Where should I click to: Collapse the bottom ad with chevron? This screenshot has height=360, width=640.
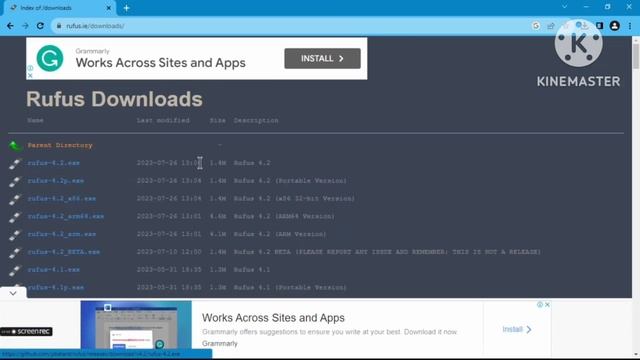13,293
